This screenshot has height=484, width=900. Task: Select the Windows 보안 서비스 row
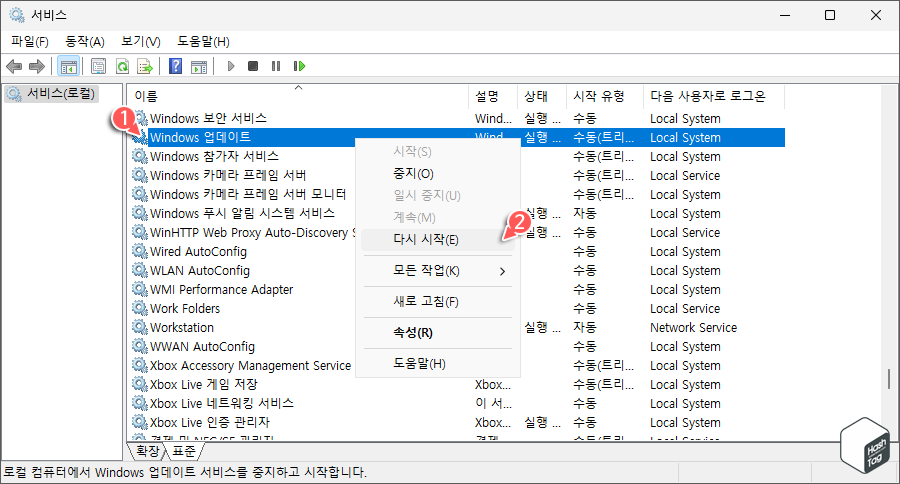tap(457, 118)
